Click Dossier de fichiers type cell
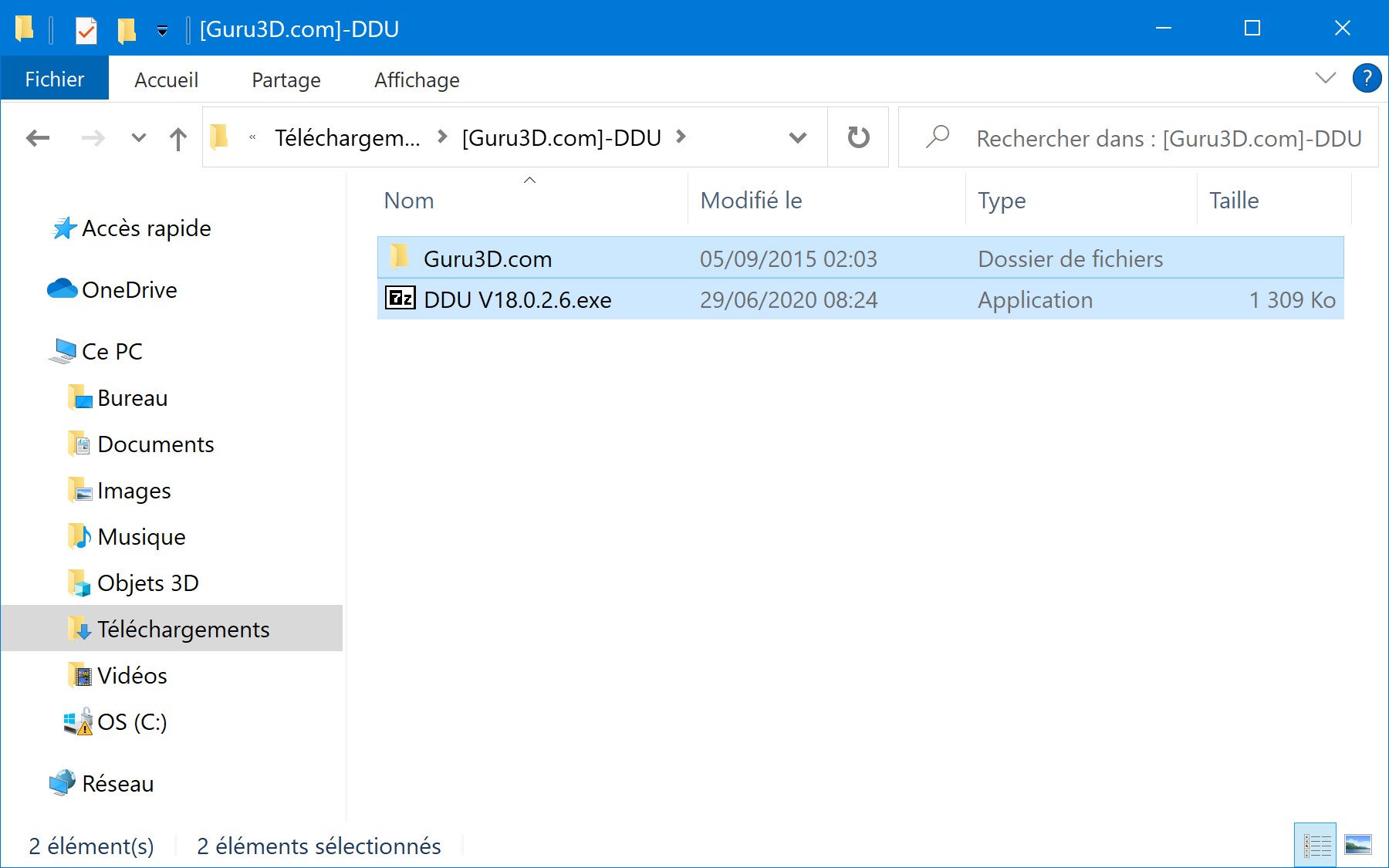 pyautogui.click(x=1070, y=258)
